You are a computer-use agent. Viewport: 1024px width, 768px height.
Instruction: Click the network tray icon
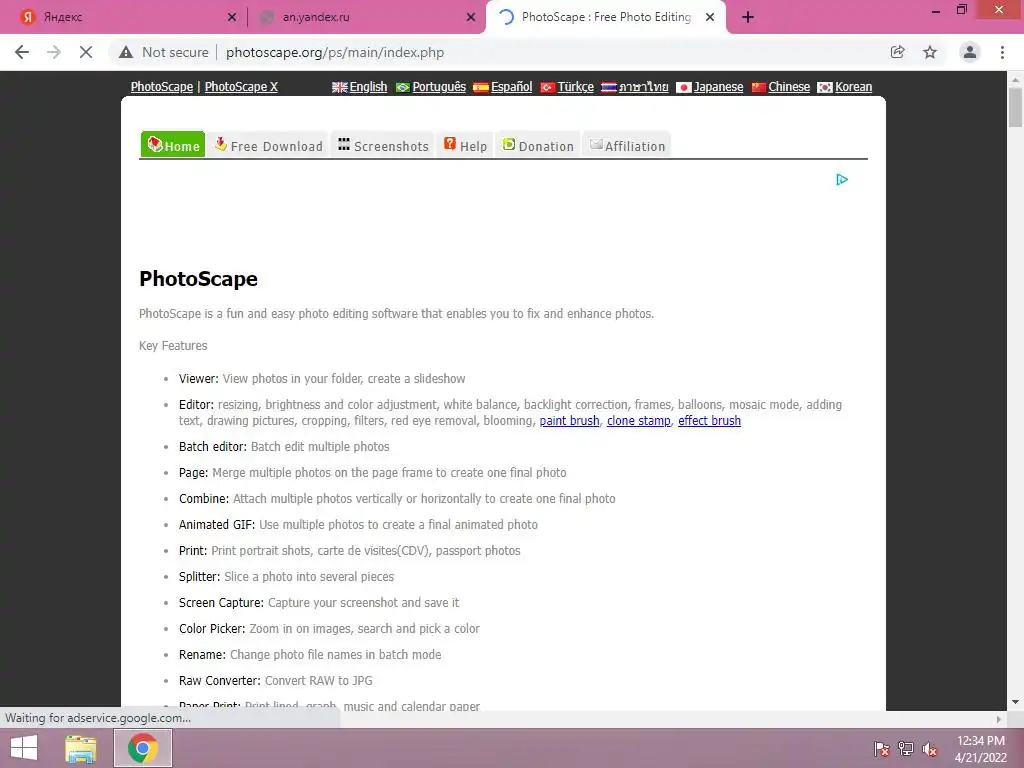[x=906, y=749]
